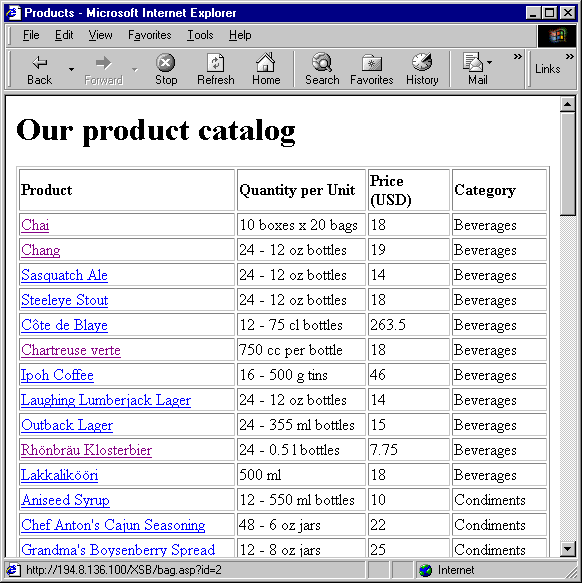Open the File menu
This screenshot has width=582, height=583.
click(31, 35)
